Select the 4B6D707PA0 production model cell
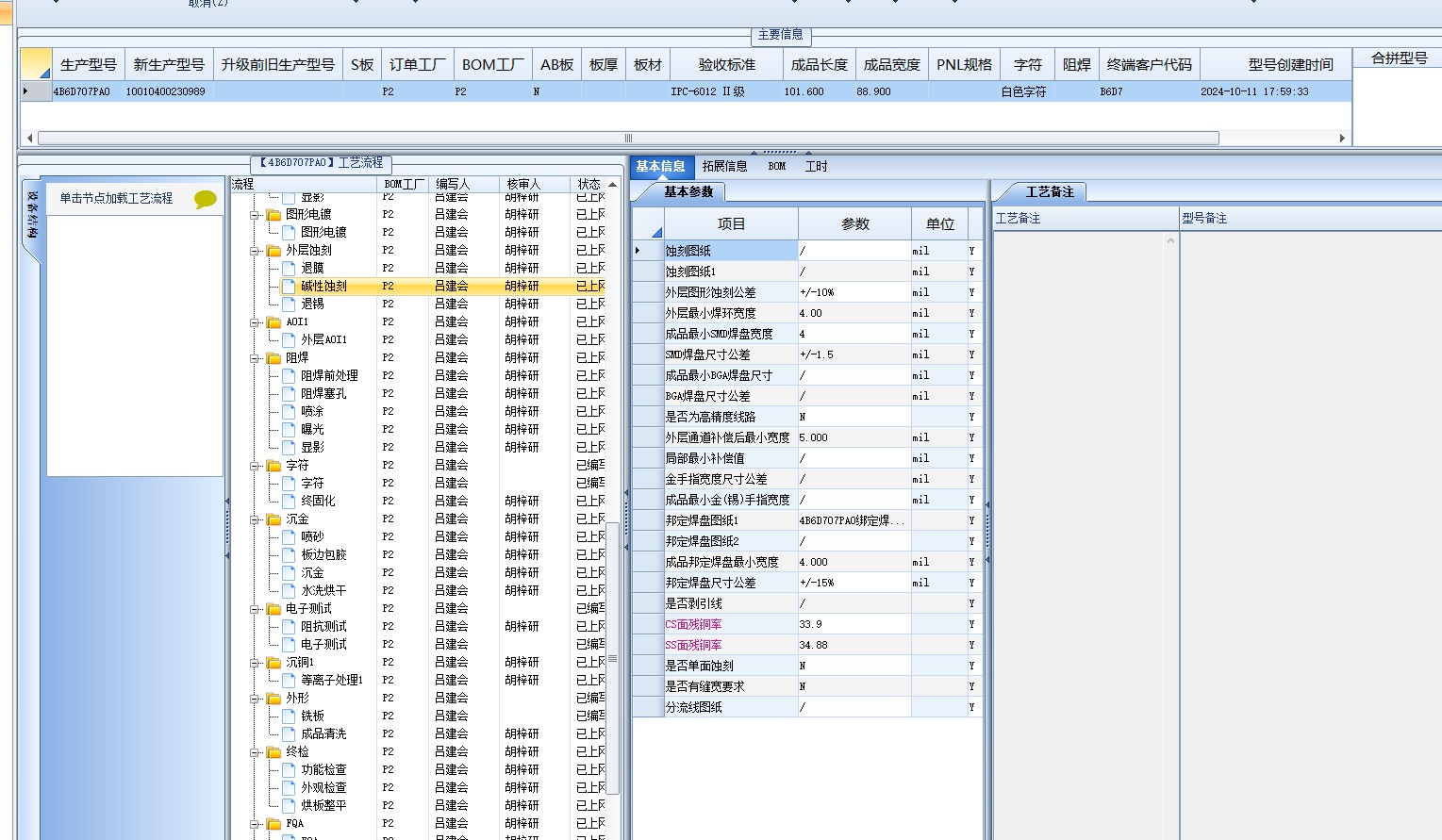Screen dimensions: 1442x840 click(88, 92)
